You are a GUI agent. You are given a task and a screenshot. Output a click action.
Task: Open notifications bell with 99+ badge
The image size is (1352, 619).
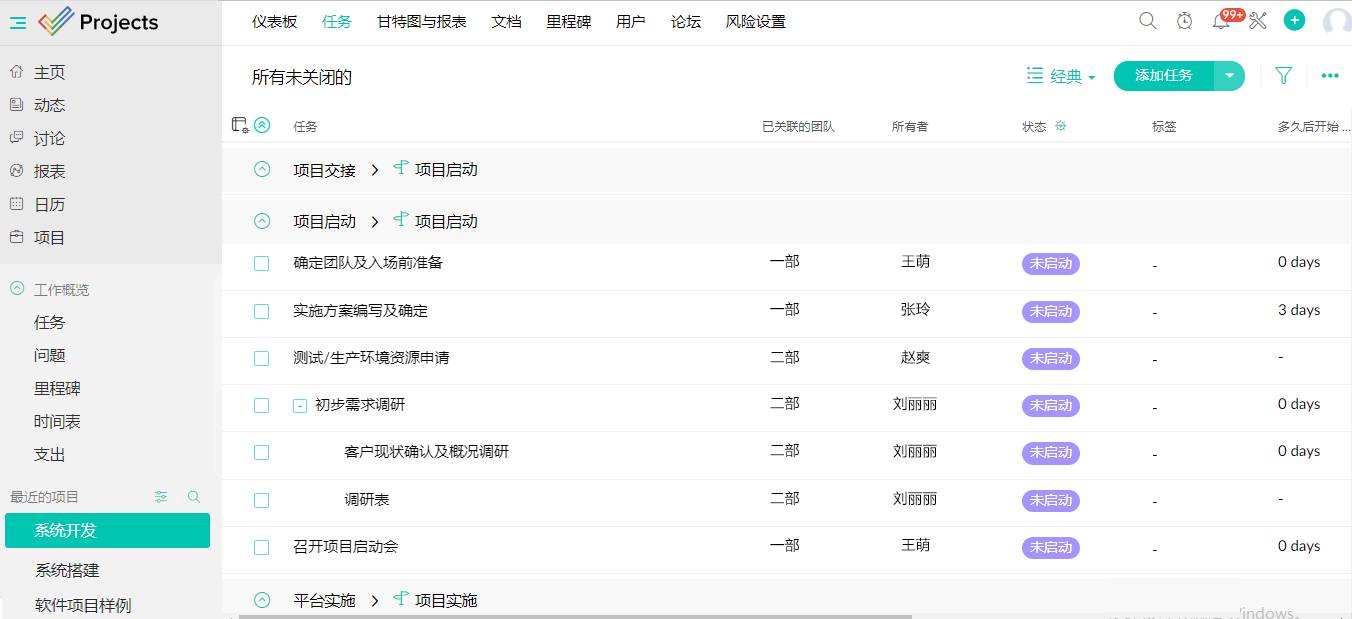pyautogui.click(x=1221, y=21)
